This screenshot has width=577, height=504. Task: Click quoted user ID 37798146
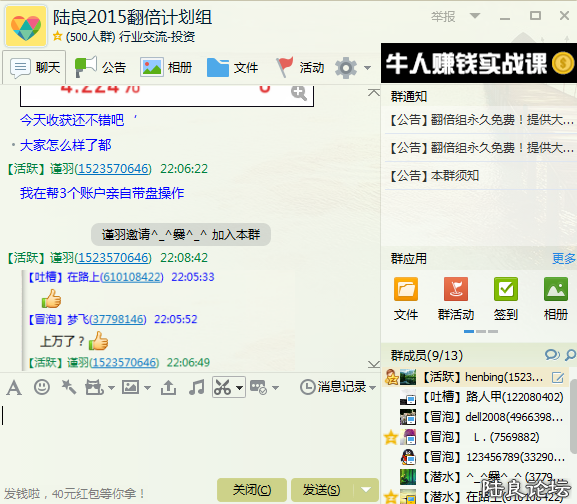[118, 319]
